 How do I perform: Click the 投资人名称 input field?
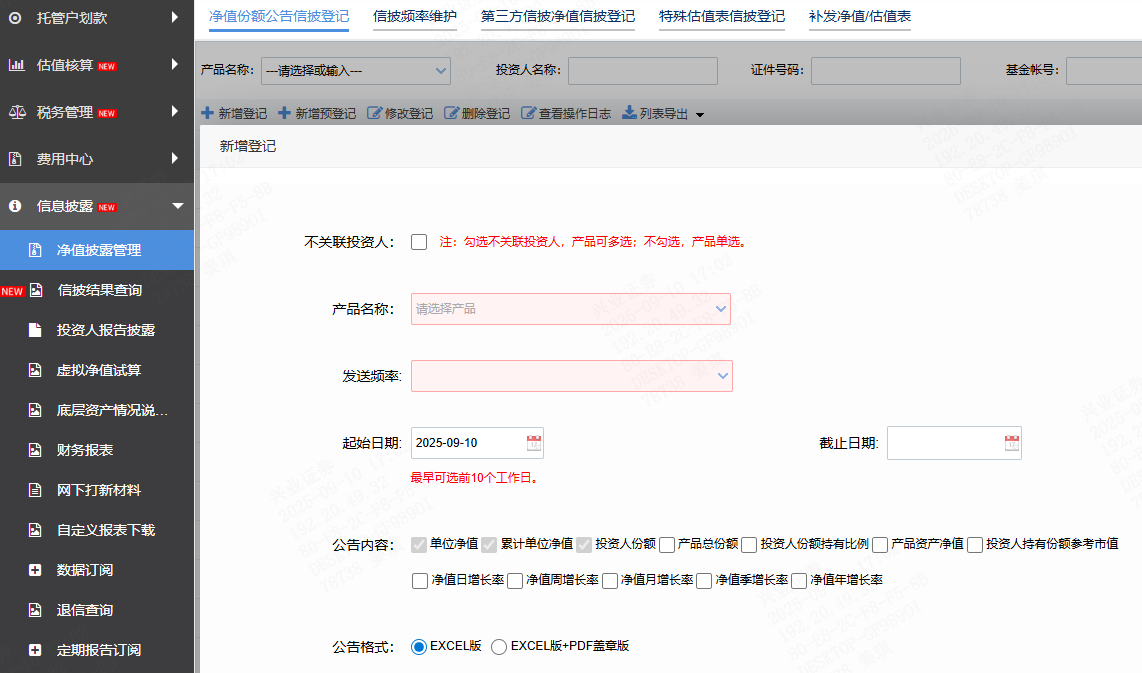pos(641,71)
